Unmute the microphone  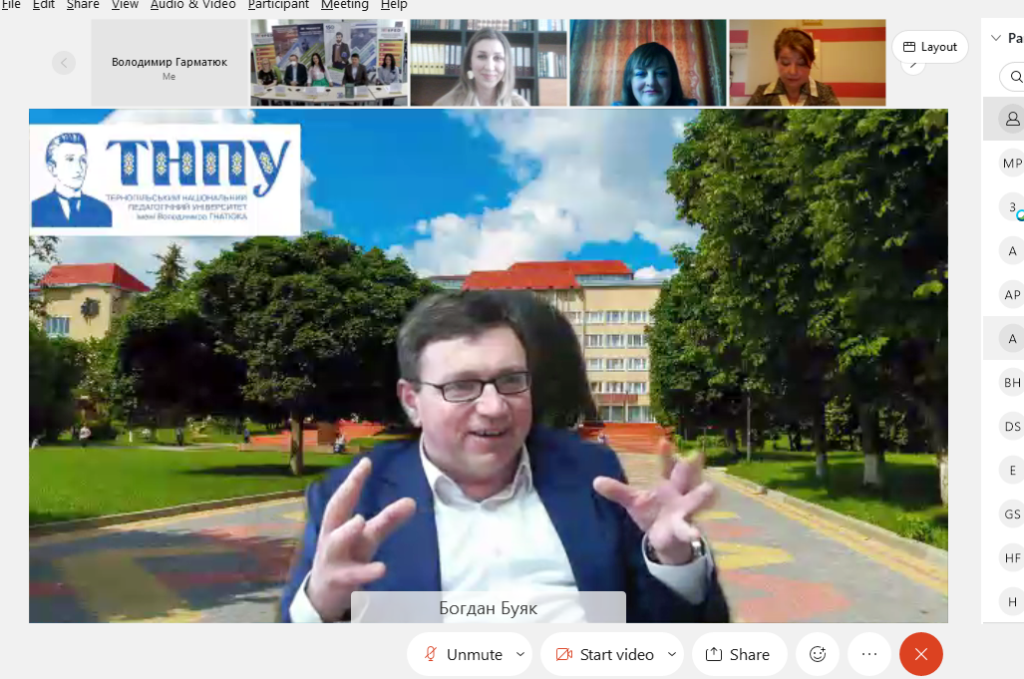click(463, 654)
